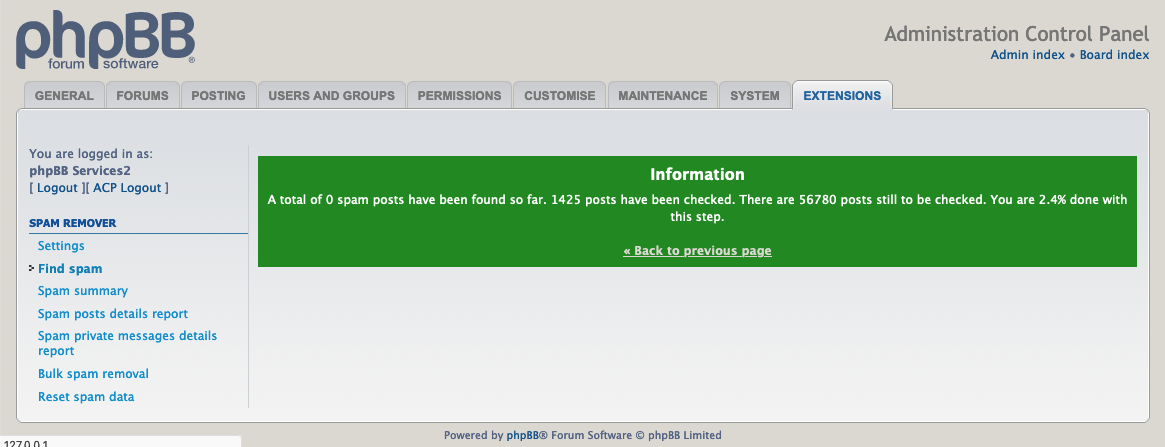Click the phpBB link in the footer
This screenshot has width=1165, height=447.
coord(522,436)
